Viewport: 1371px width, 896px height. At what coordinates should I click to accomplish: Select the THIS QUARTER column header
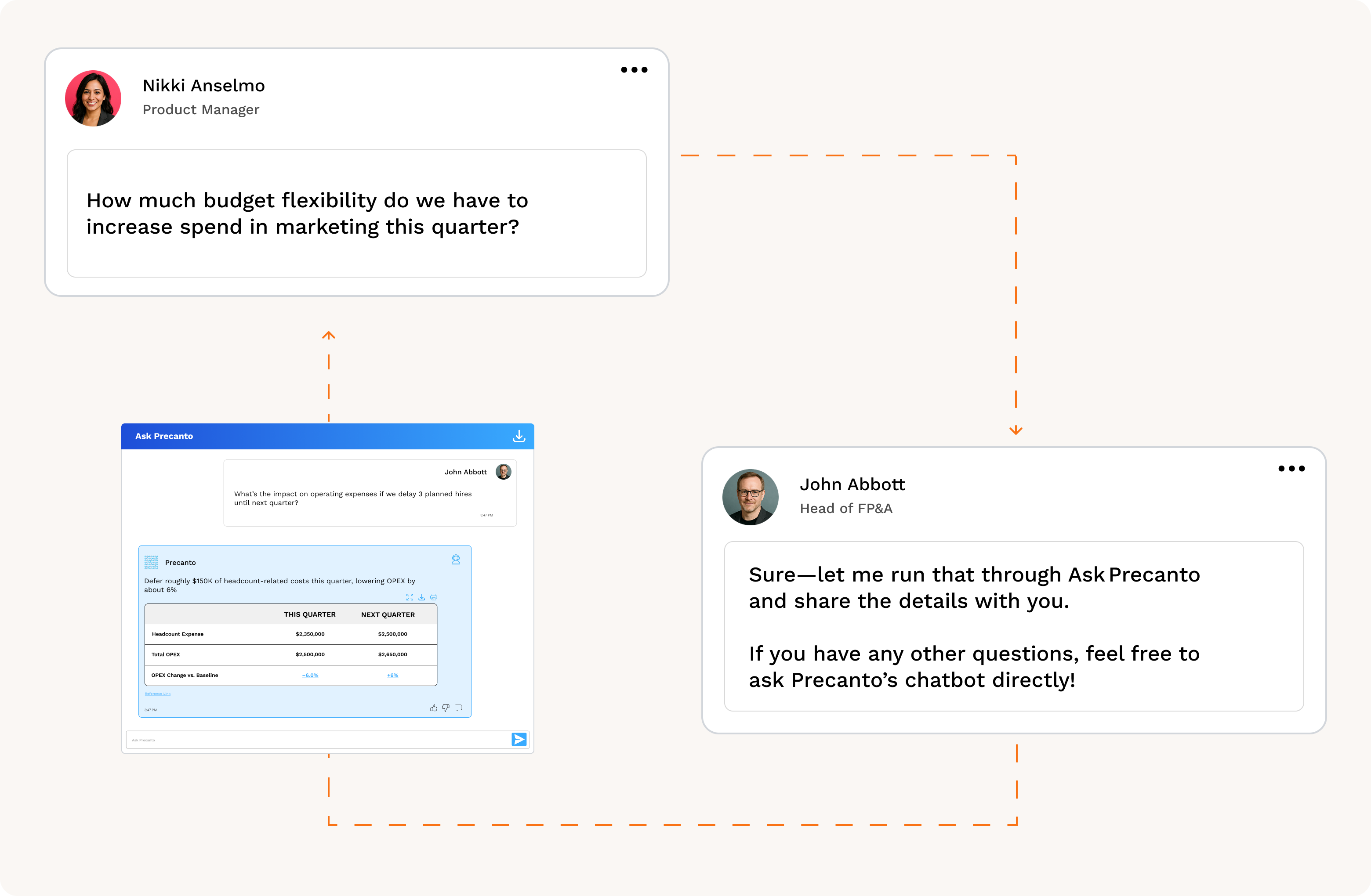pyautogui.click(x=309, y=614)
